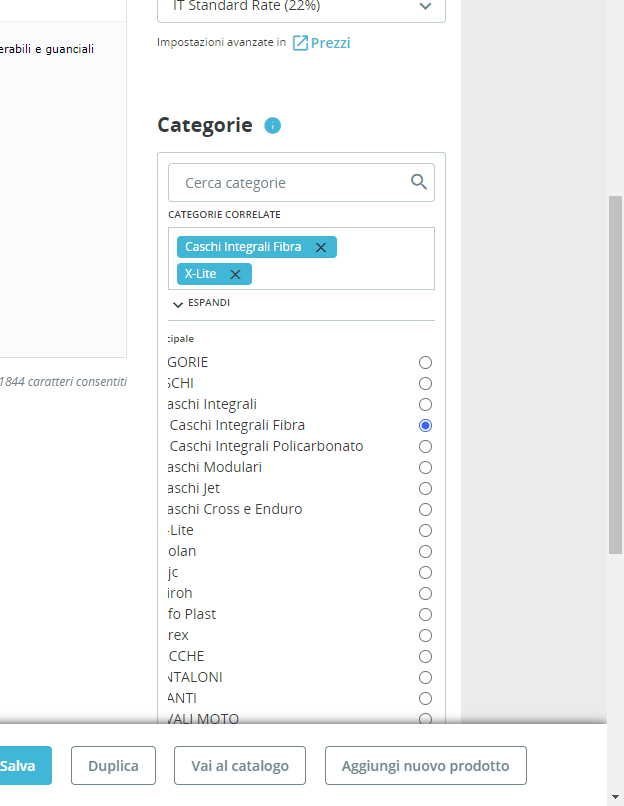Click the Salva button
This screenshot has width=624, height=806.
click(18, 766)
